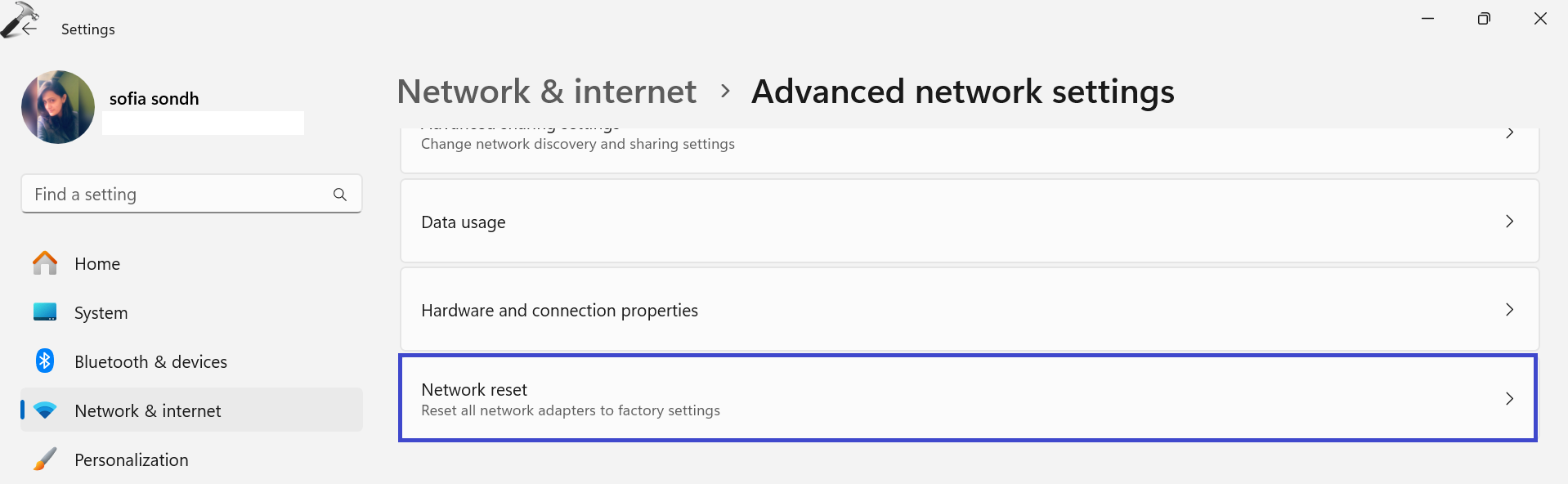1568x484 pixels.
Task: Open the sofia sondh profile picture
Action: tap(58, 107)
